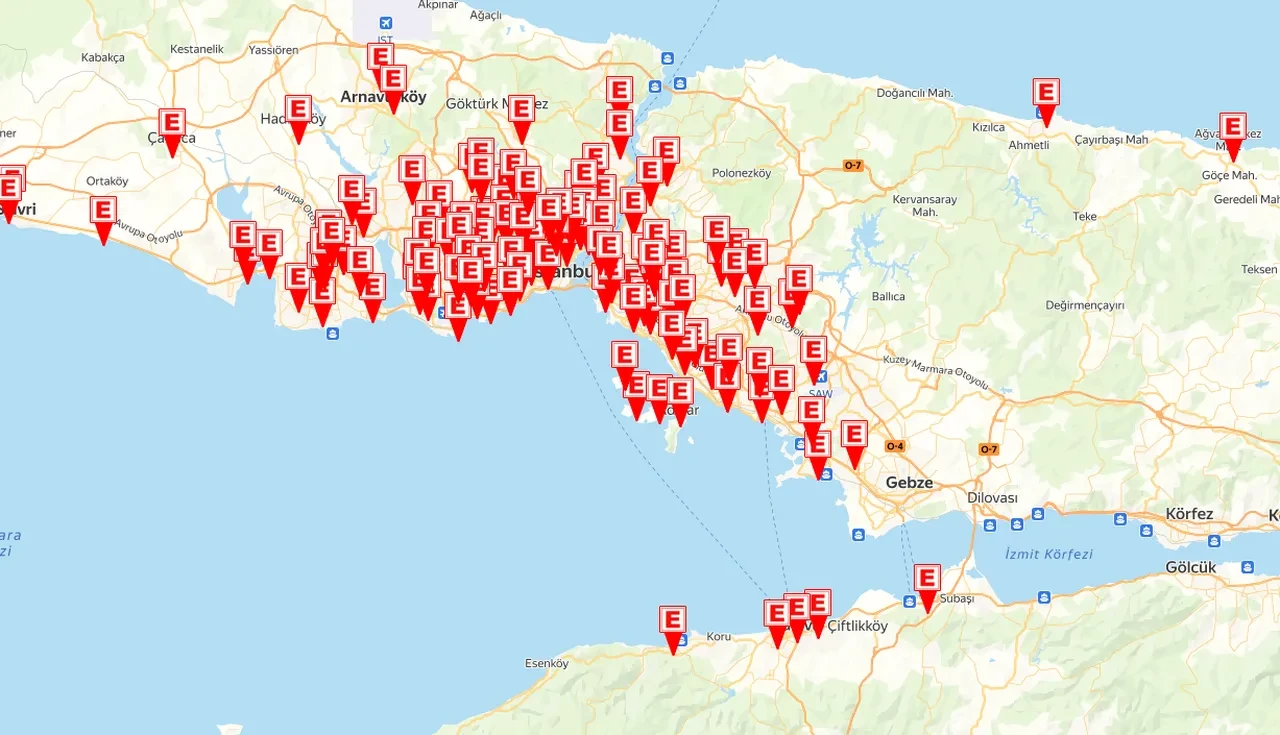Viewport: 1280px width, 735px height.
Task: Click the Ballıca label
Action: pyautogui.click(x=888, y=296)
